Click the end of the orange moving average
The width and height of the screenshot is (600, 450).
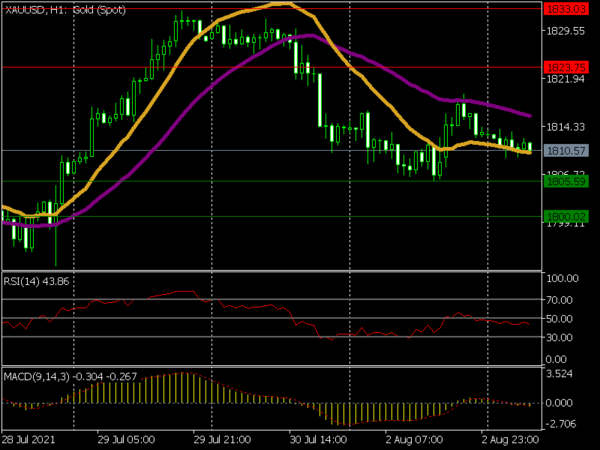[x=530, y=153]
